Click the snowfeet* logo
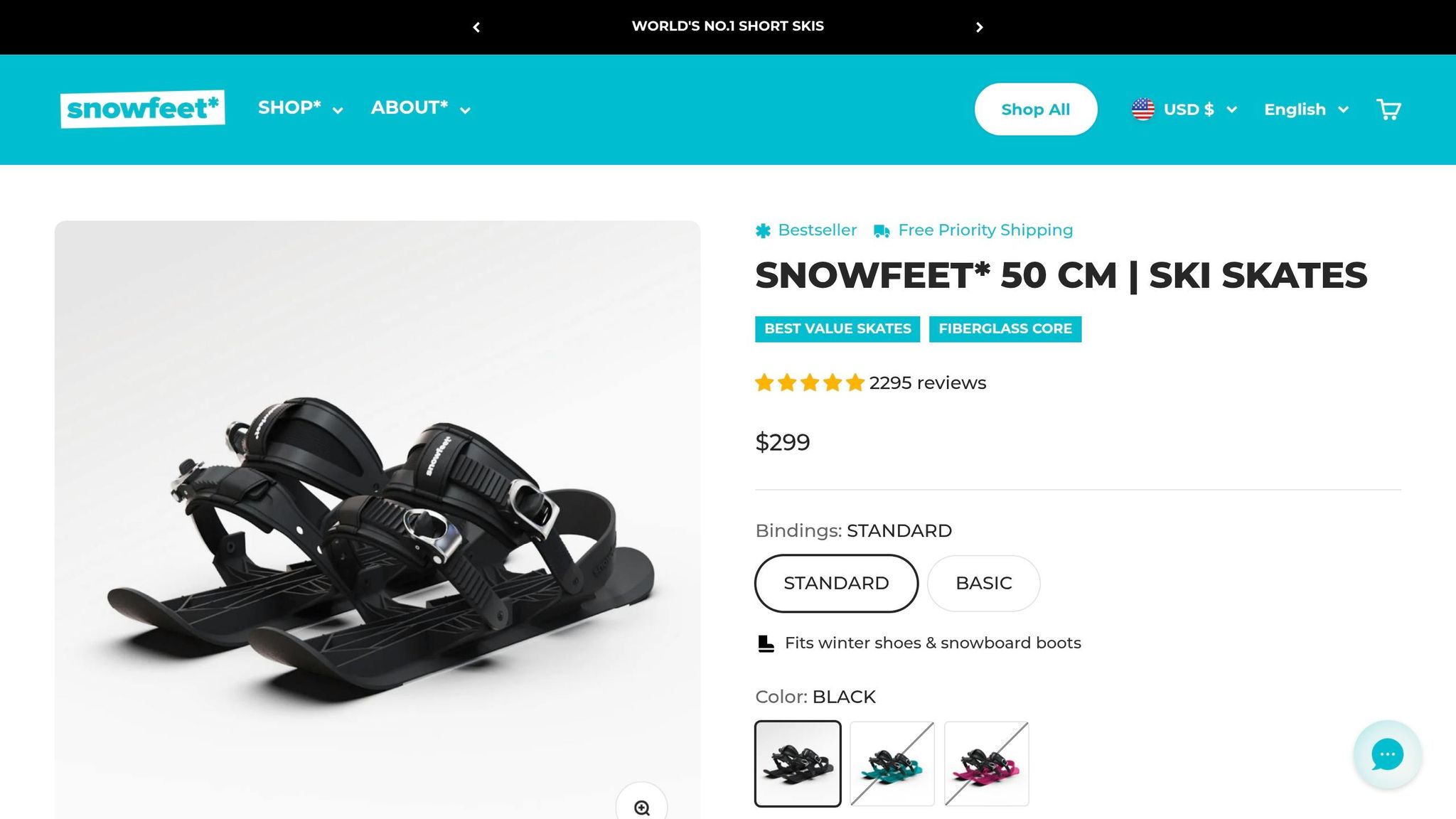The width and height of the screenshot is (1456, 819). pyautogui.click(x=142, y=108)
